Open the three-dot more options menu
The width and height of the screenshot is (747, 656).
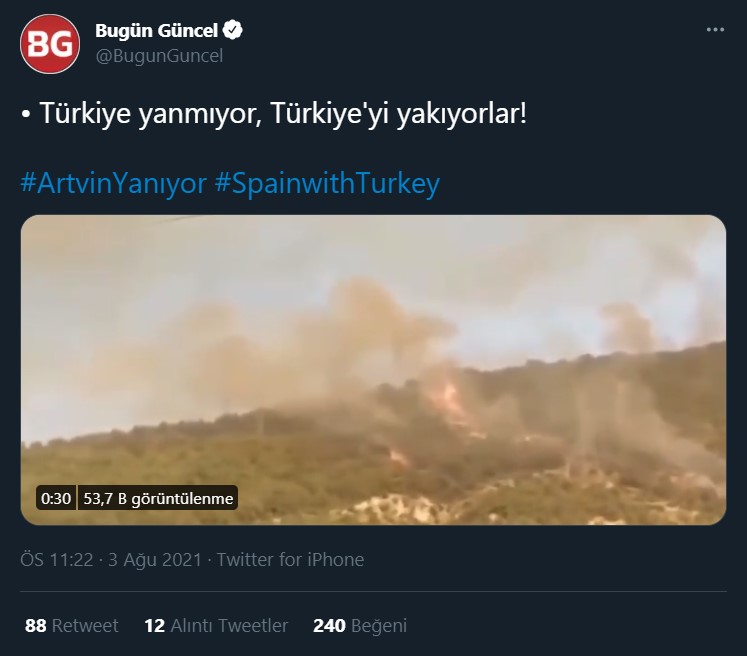click(x=715, y=30)
